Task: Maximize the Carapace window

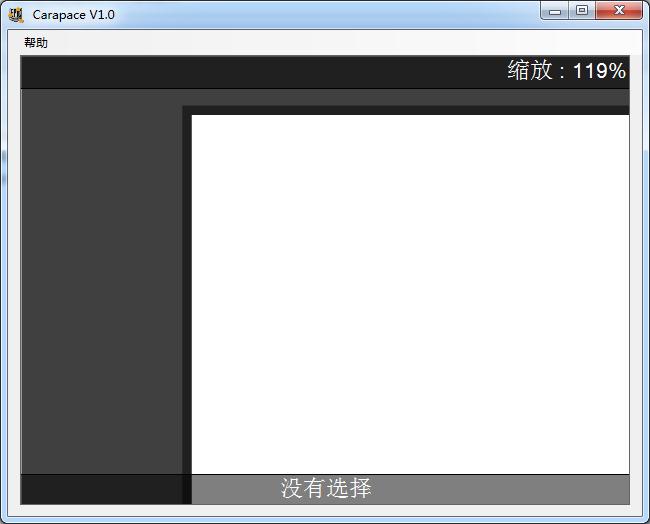Action: 582,10
